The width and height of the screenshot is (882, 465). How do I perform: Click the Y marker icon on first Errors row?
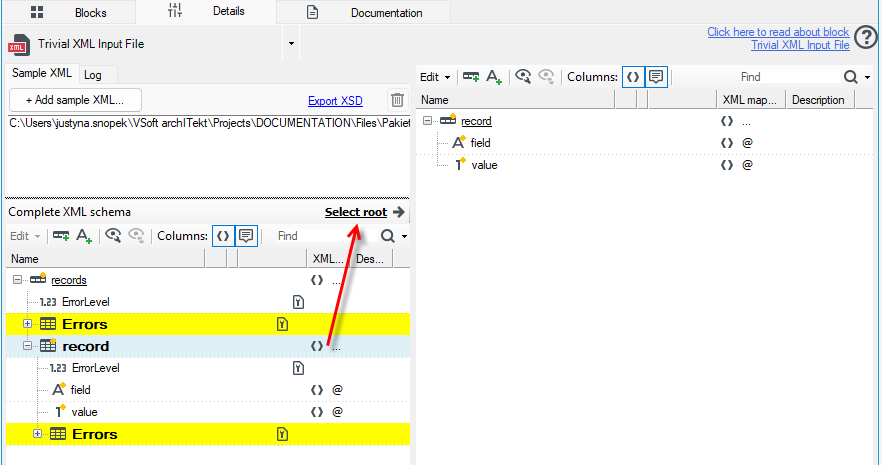point(282,324)
